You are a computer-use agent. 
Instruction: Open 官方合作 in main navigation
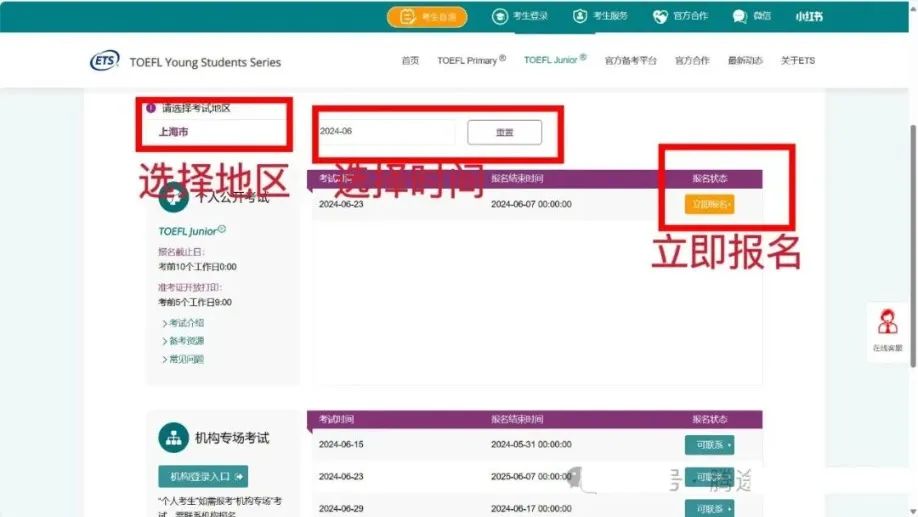click(x=692, y=60)
